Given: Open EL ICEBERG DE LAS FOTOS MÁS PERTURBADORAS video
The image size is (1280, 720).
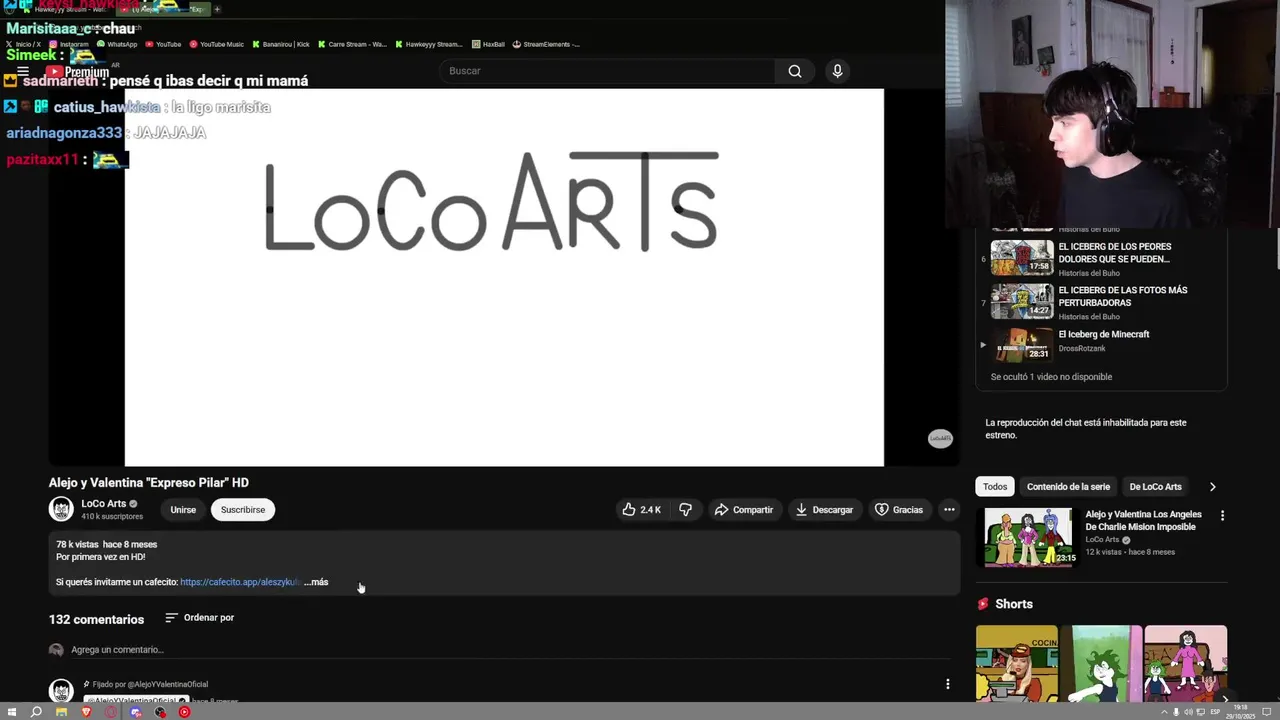Looking at the screenshot, I should click(1102, 301).
